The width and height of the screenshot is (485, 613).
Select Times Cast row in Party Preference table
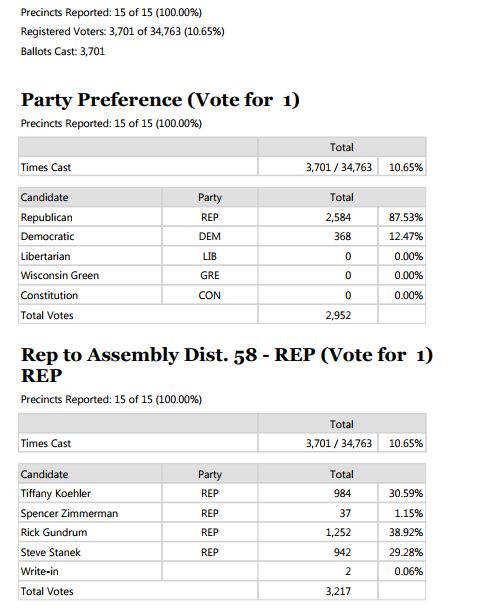click(x=222, y=167)
